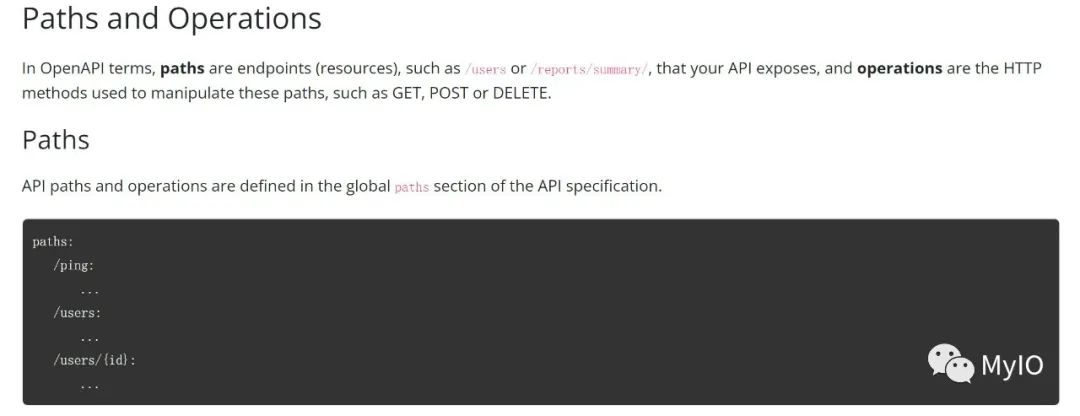Image resolution: width=1080 pixels, height=416 pixels.
Task: Click the ellipsis under /users/{id}:
Action: [90, 386]
